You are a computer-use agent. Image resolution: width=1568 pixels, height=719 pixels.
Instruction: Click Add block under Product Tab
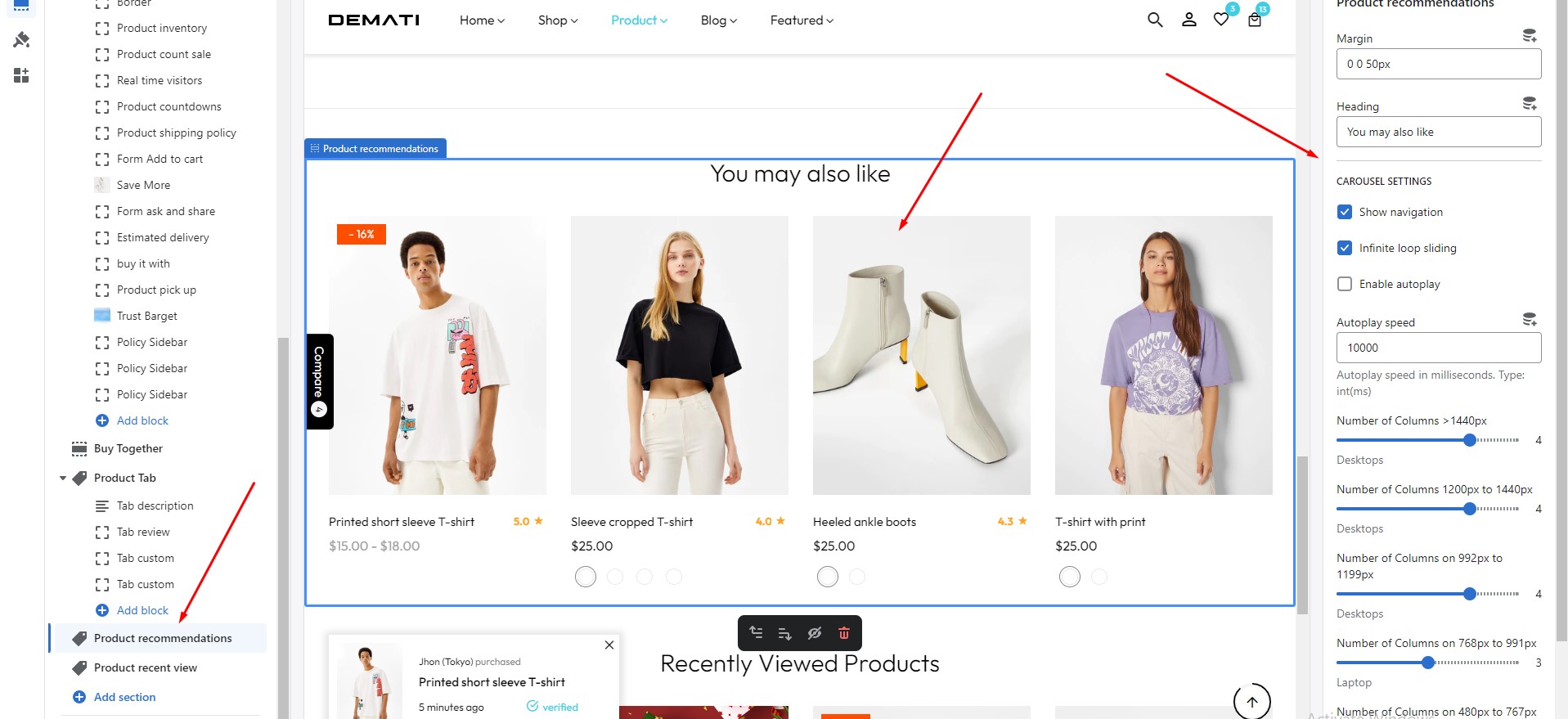pos(142,610)
